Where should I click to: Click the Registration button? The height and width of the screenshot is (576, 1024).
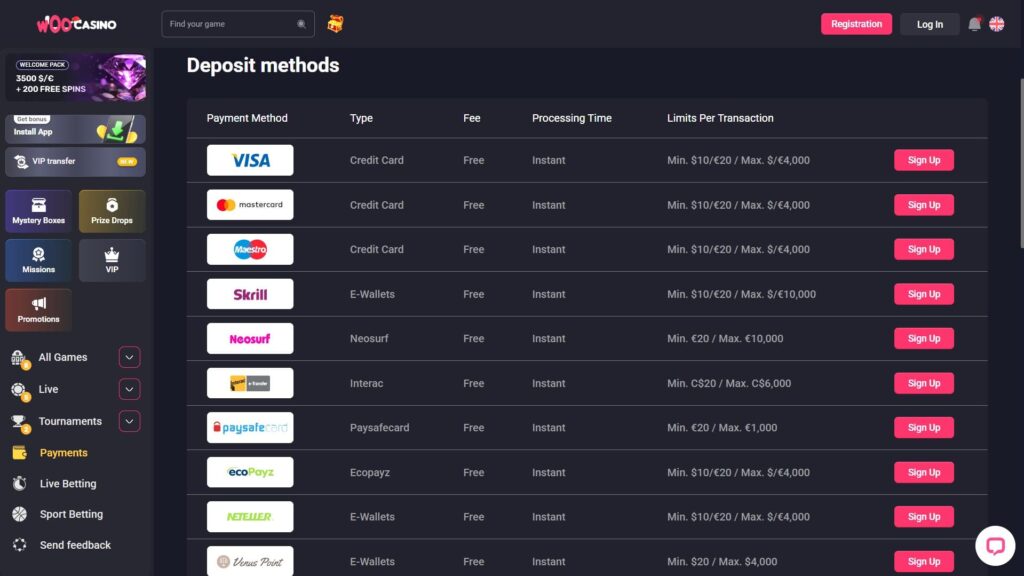[x=856, y=24]
